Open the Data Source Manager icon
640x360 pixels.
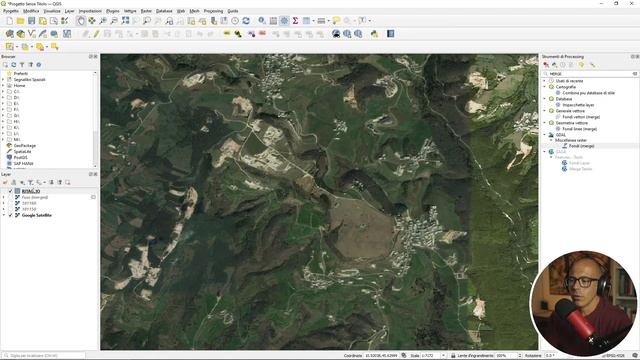[x=9, y=34]
